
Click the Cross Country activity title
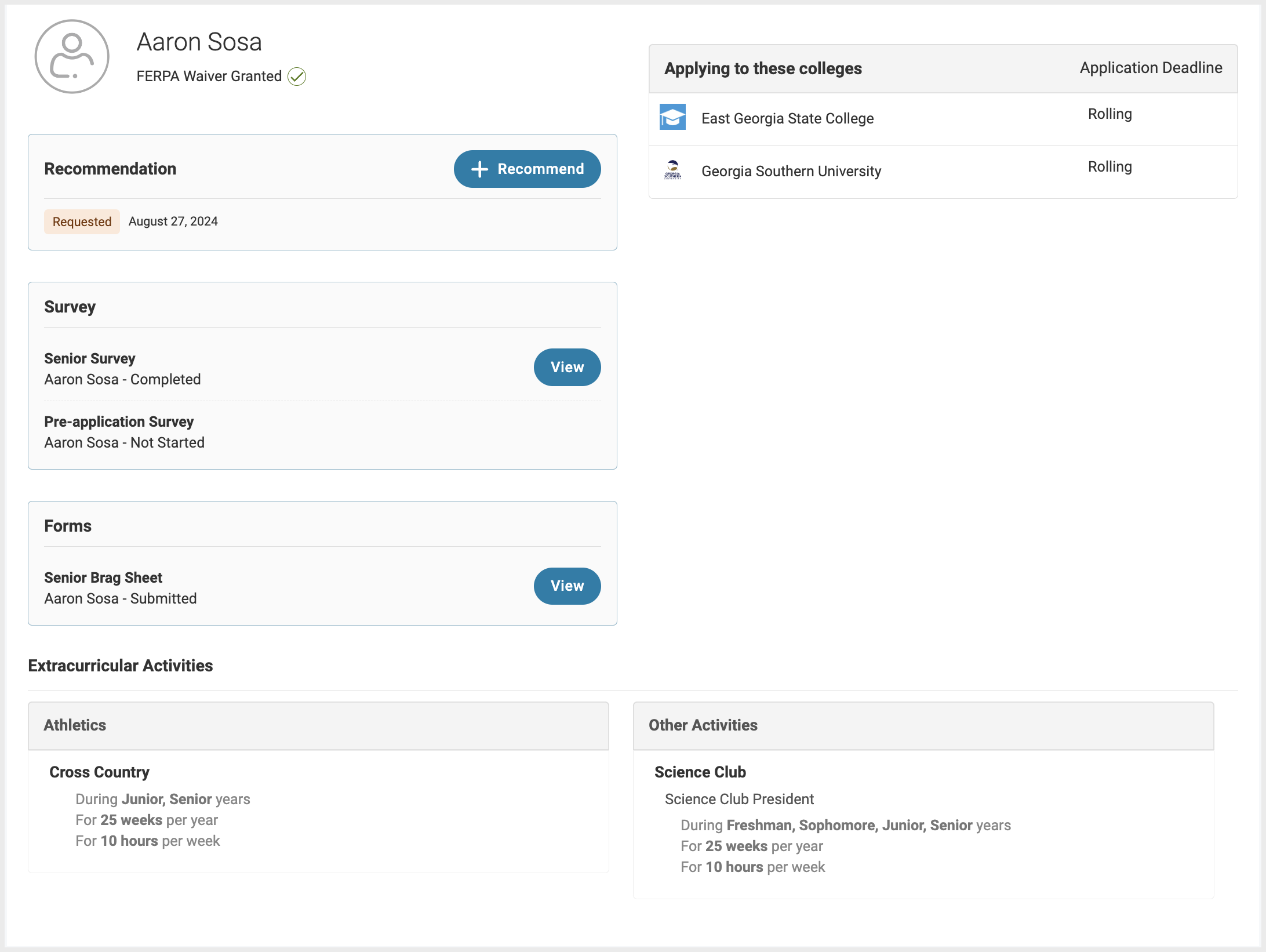coord(99,773)
